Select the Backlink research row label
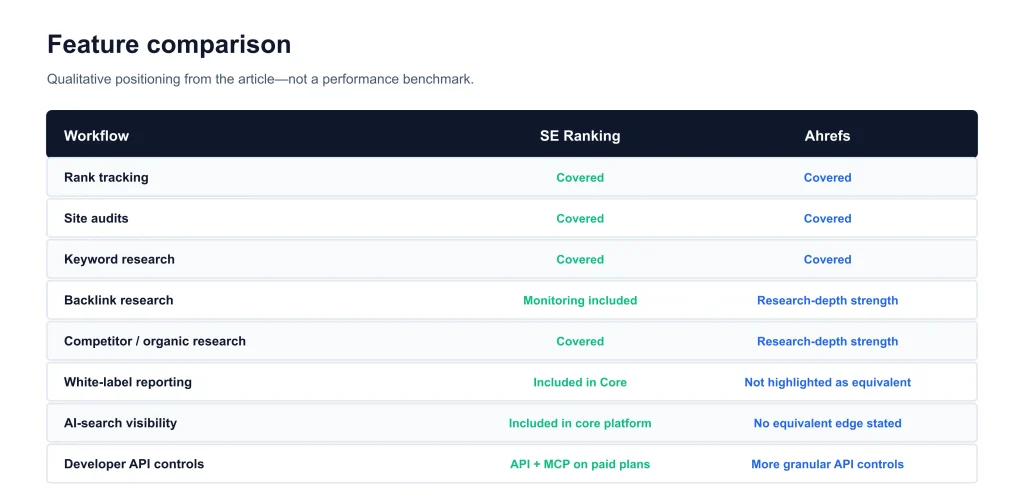 pos(119,300)
